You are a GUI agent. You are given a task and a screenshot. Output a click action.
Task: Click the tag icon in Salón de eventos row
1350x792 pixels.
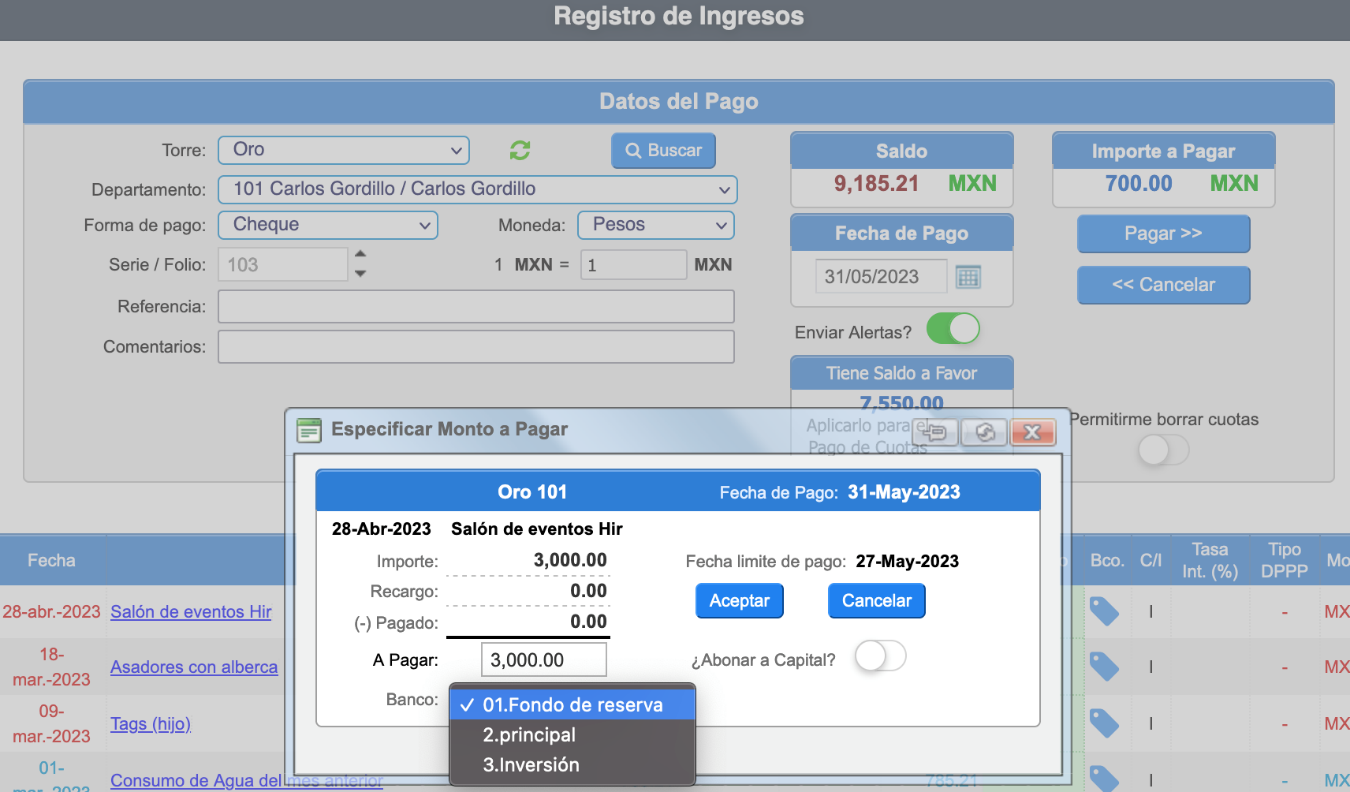point(1103,611)
